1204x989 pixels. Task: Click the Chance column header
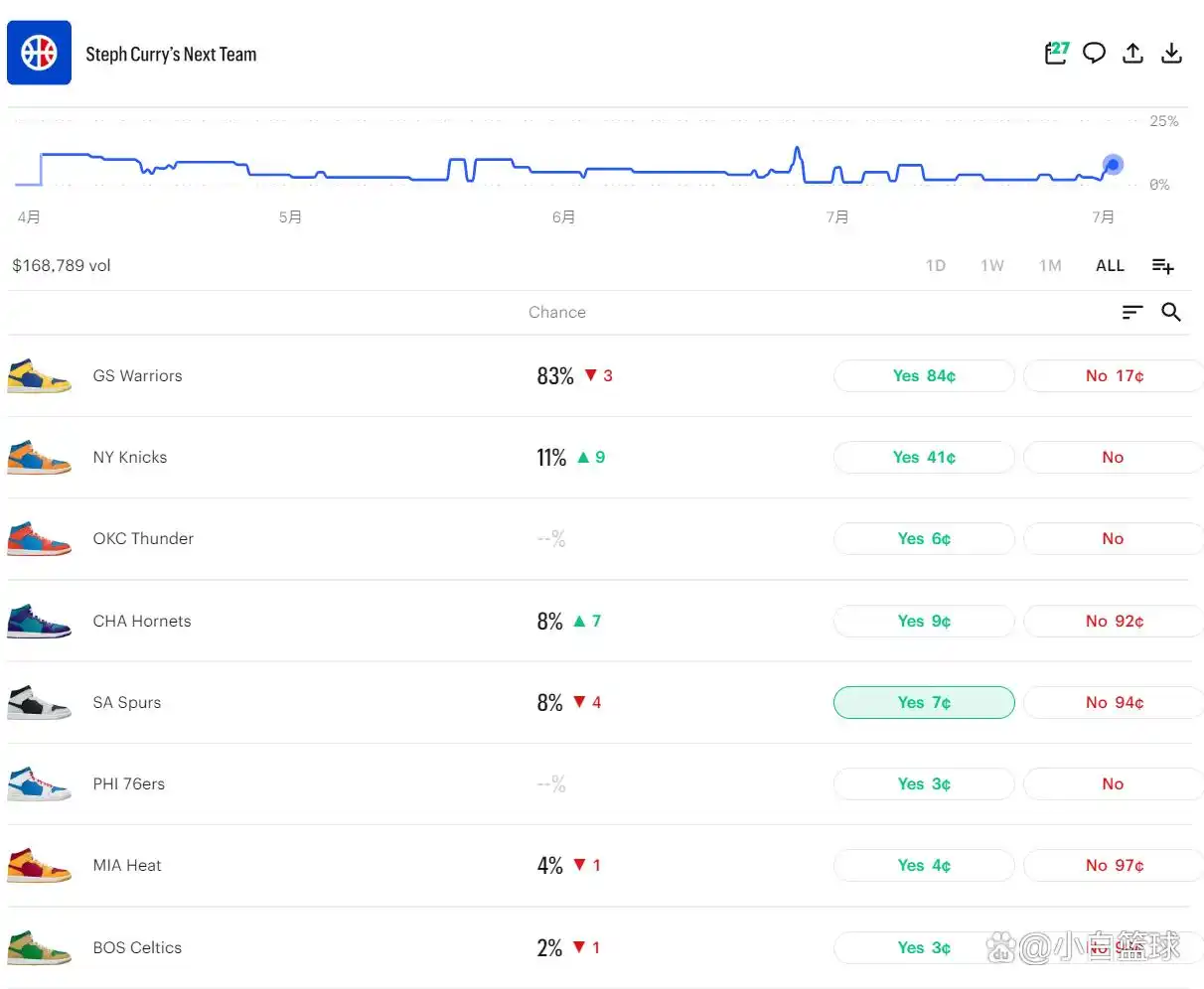click(x=557, y=312)
